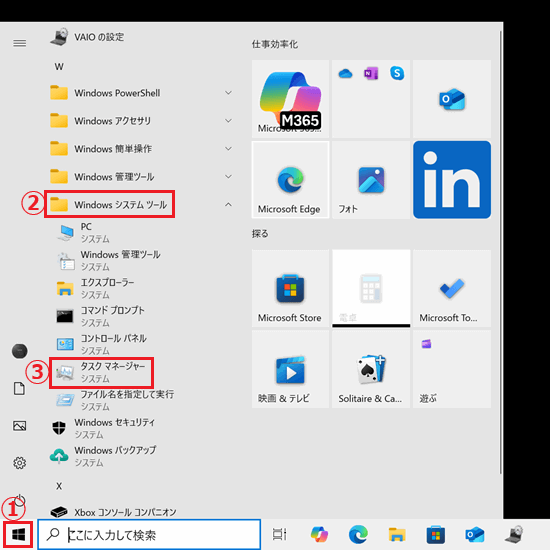The image size is (550, 550).
Task: Expand the Windows PowerShell folder
Action: click(140, 93)
